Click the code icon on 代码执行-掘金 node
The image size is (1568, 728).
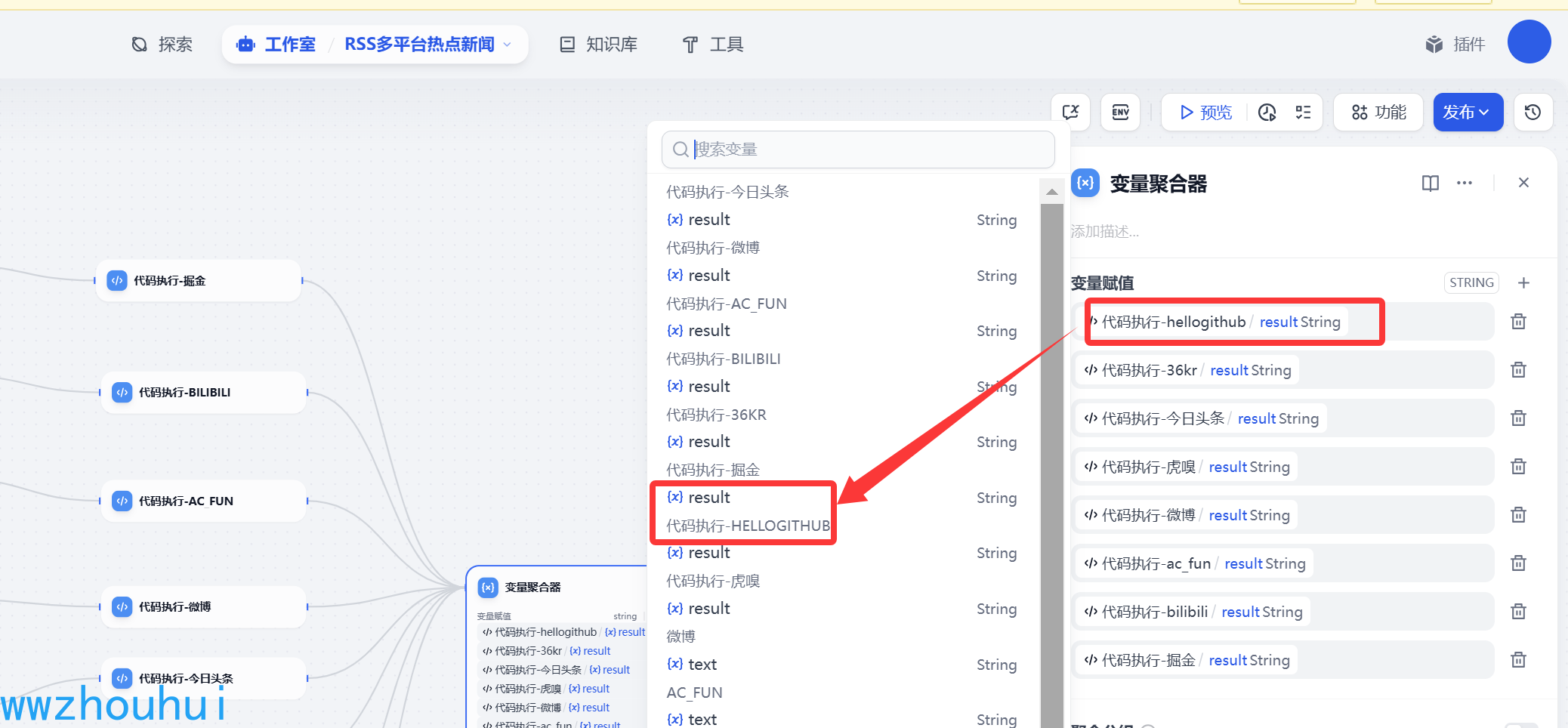pos(116,281)
